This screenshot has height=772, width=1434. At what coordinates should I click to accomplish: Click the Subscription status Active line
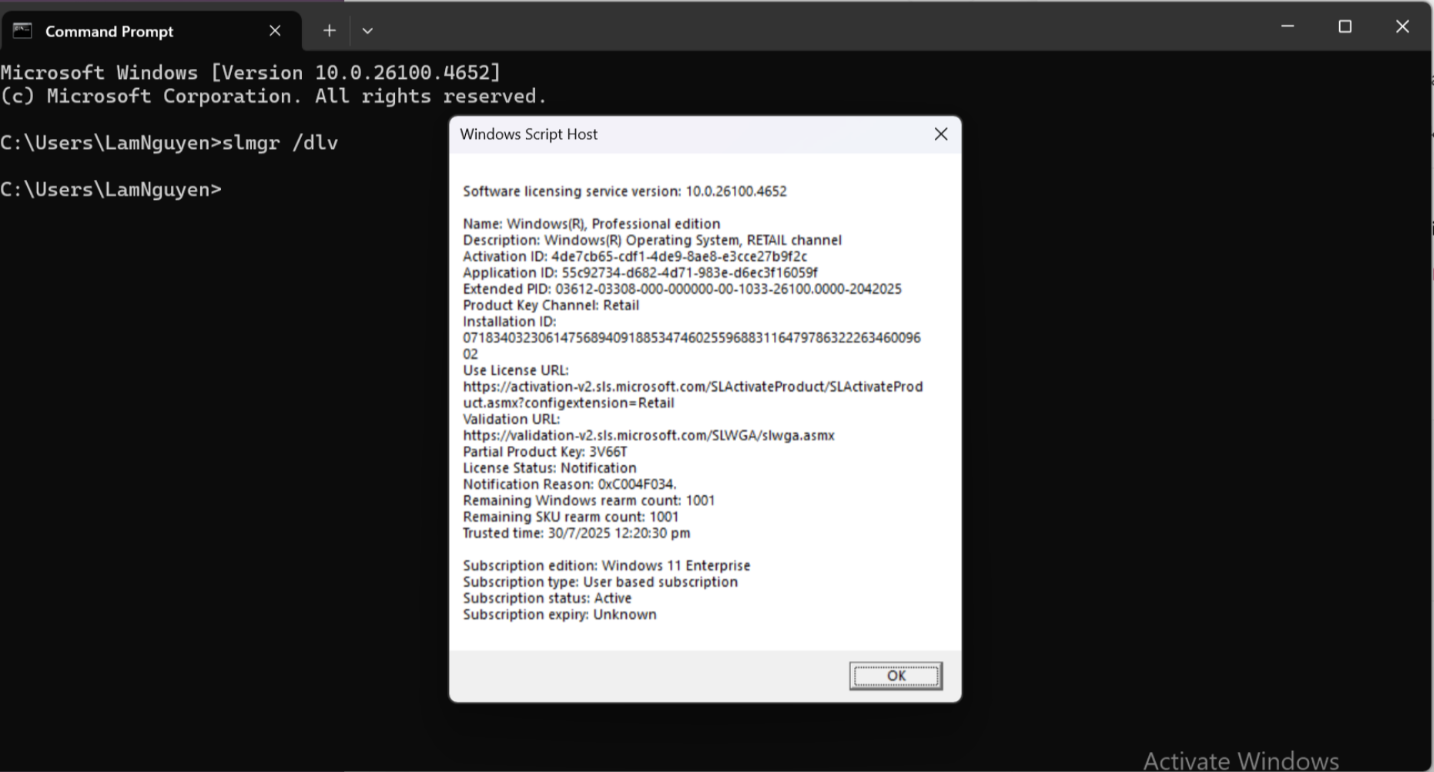546,598
